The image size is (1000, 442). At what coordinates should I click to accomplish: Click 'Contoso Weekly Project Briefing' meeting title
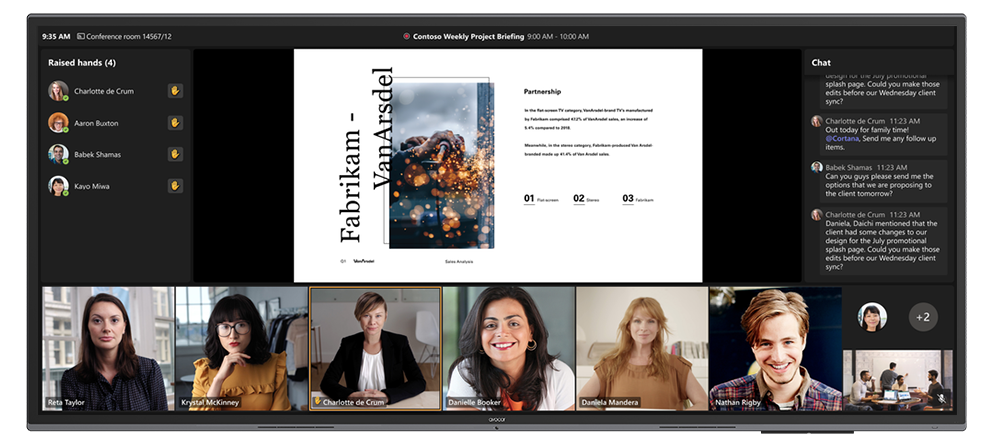pos(469,37)
